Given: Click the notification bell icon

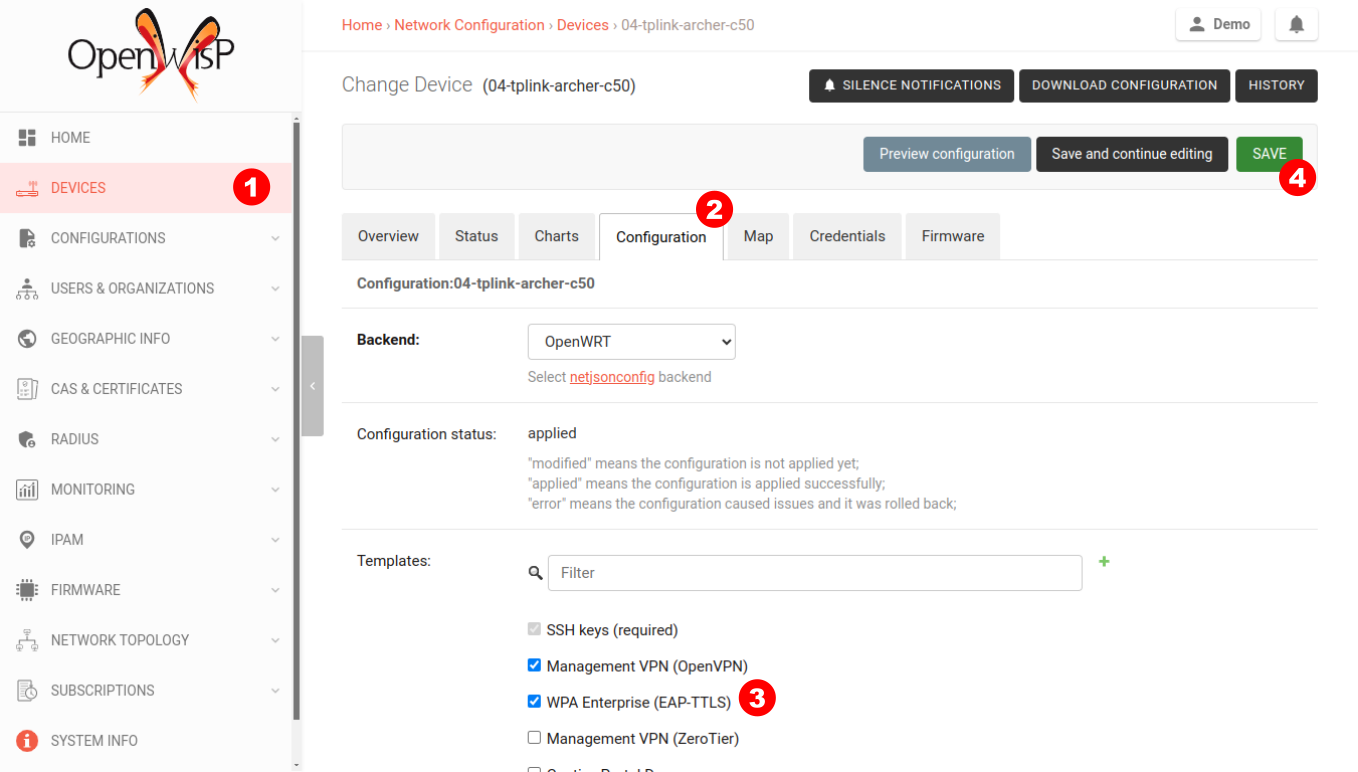Looking at the screenshot, I should point(1296,23).
